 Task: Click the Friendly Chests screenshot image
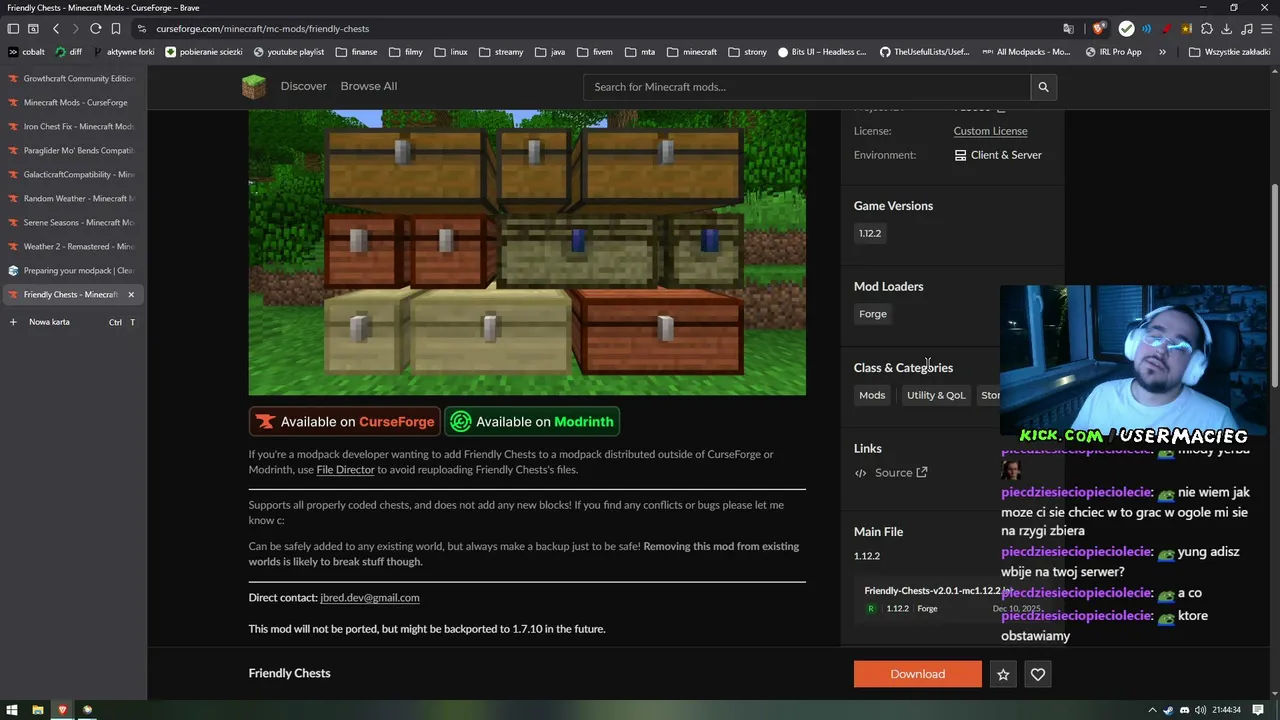click(x=527, y=252)
